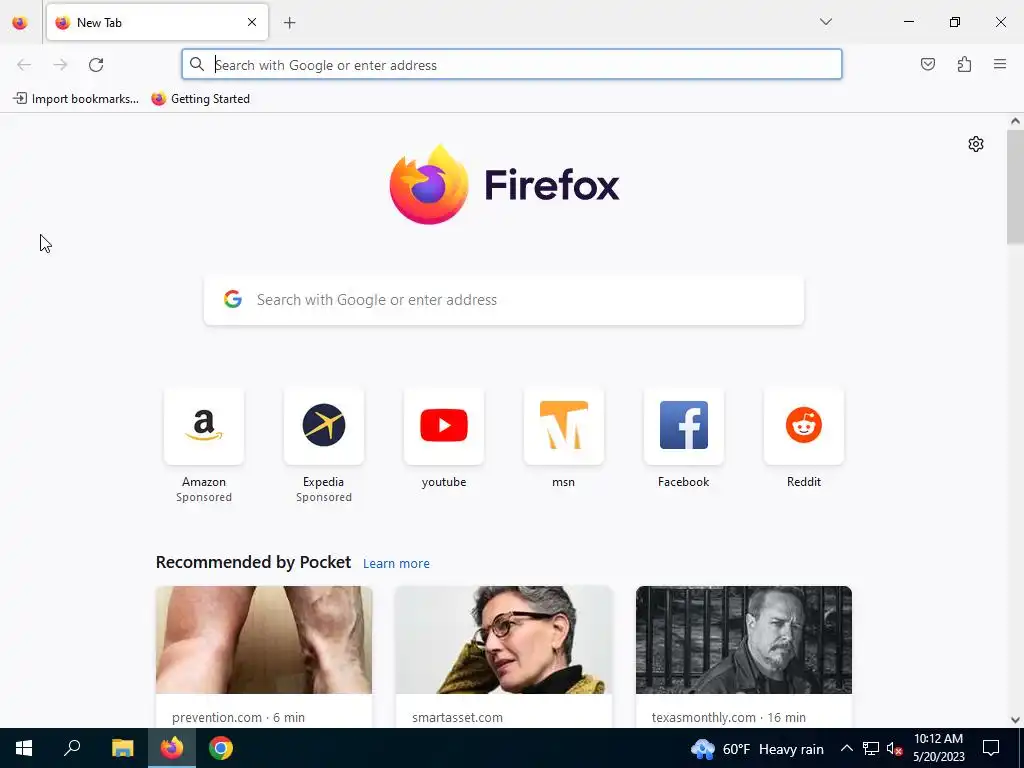The image size is (1024, 768).
Task: Open a new tab with plus button
Action: pos(289,23)
